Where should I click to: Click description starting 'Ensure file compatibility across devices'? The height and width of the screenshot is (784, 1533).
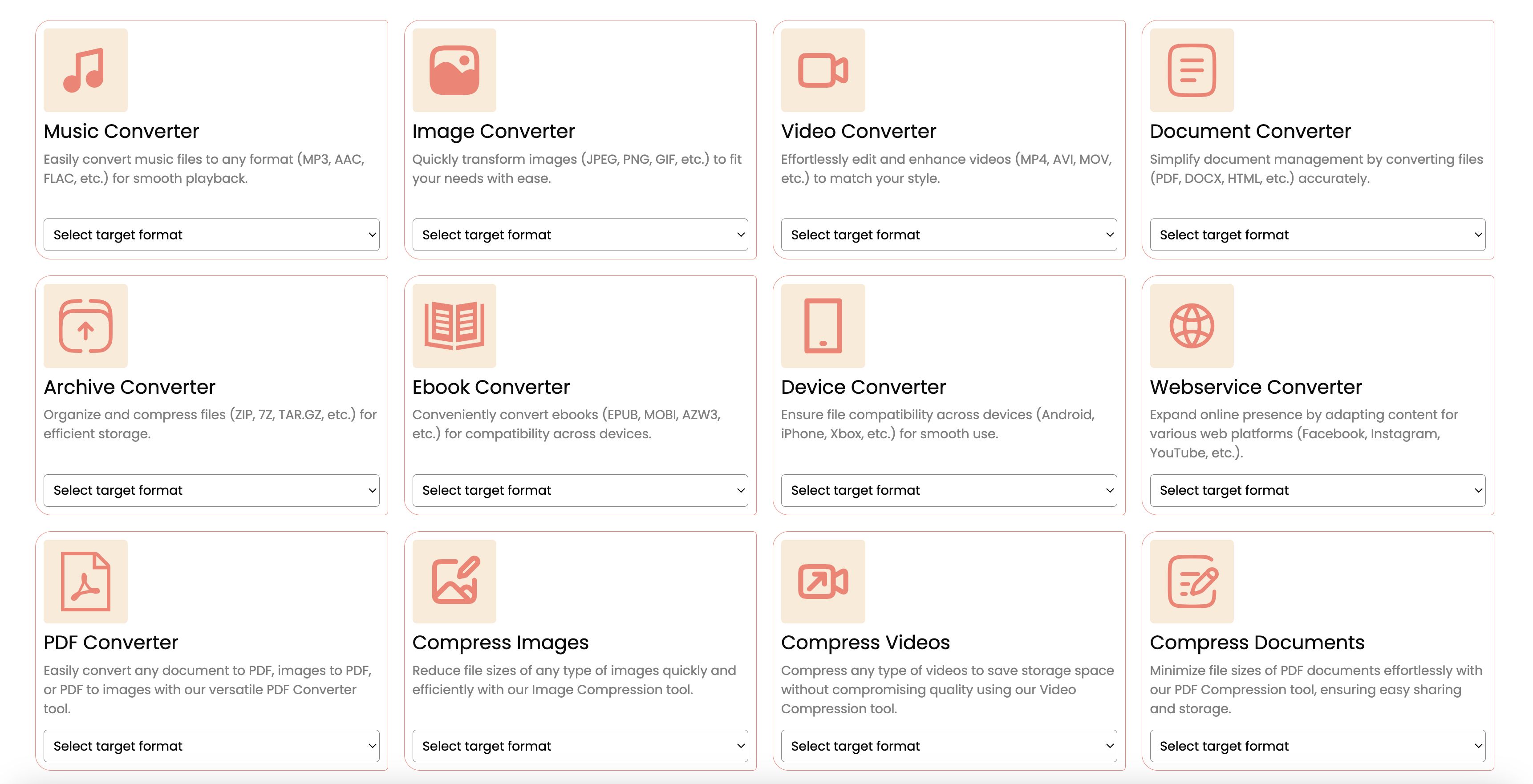tap(938, 424)
